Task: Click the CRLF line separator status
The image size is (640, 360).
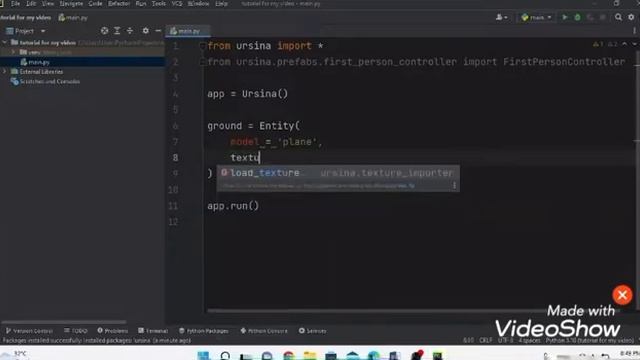Action: [x=485, y=340]
